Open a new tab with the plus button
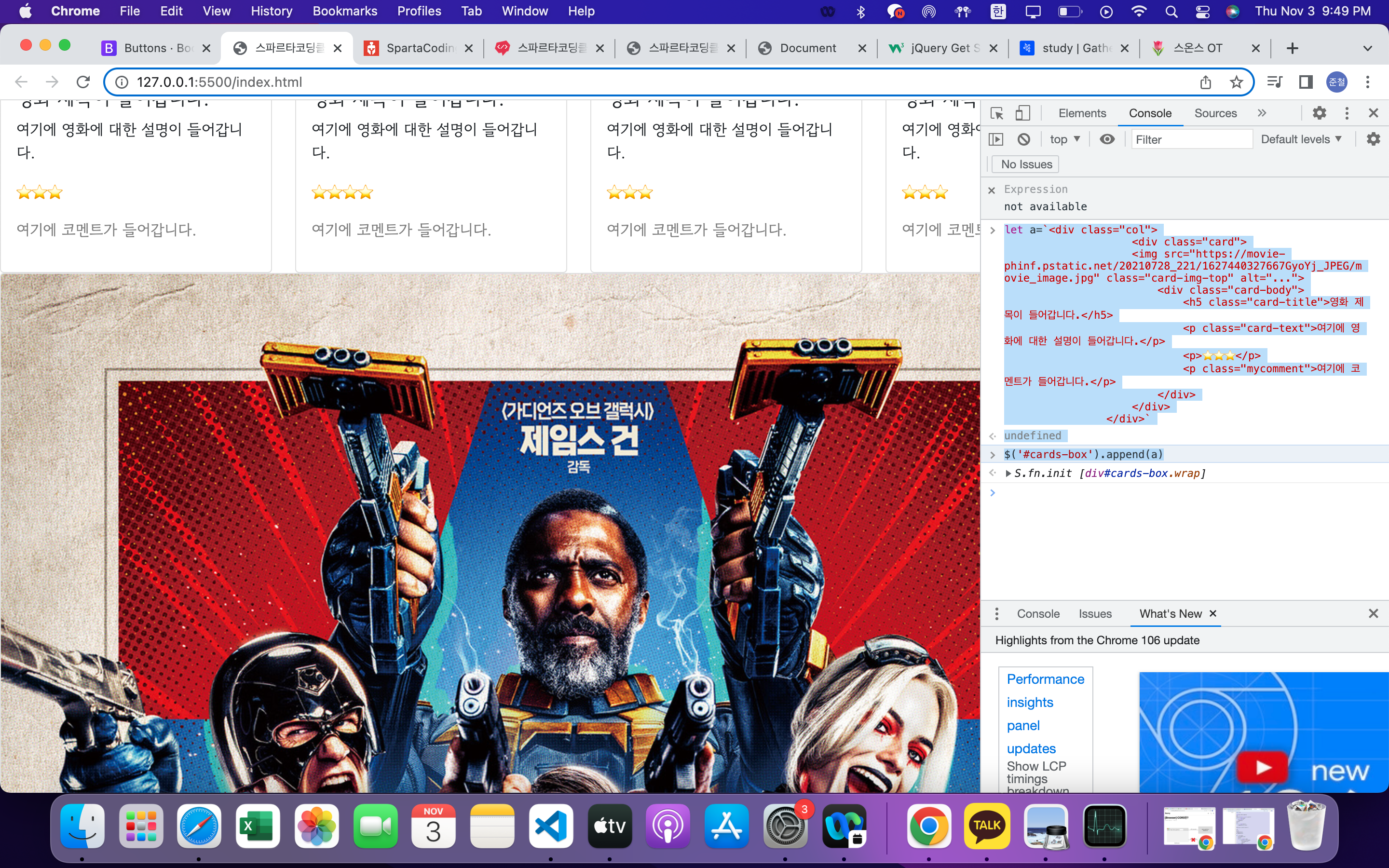 (1292, 48)
